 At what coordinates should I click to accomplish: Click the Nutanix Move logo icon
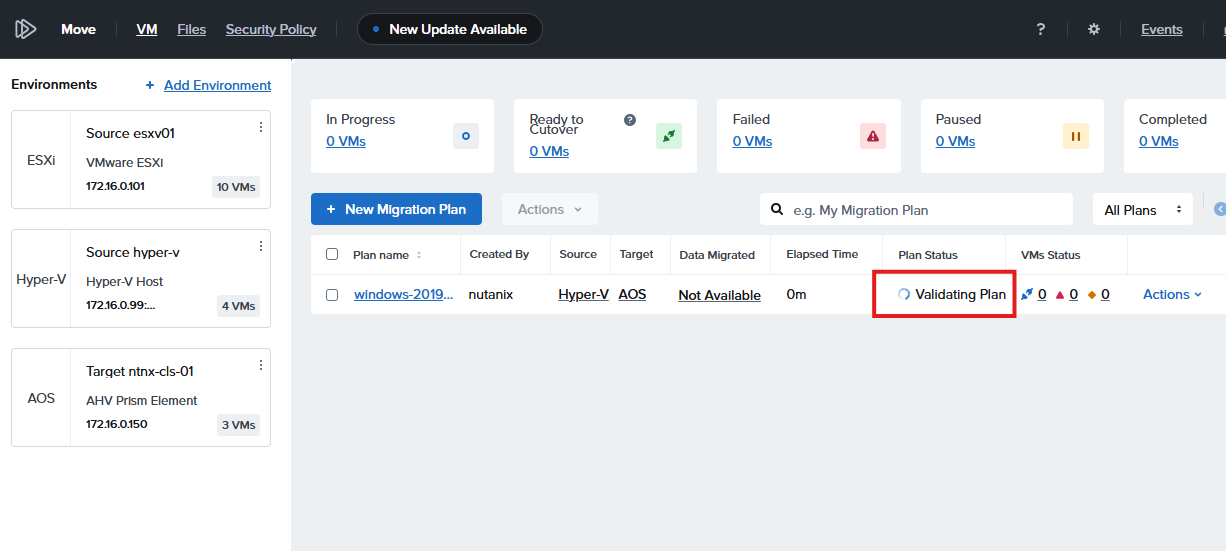click(25, 29)
